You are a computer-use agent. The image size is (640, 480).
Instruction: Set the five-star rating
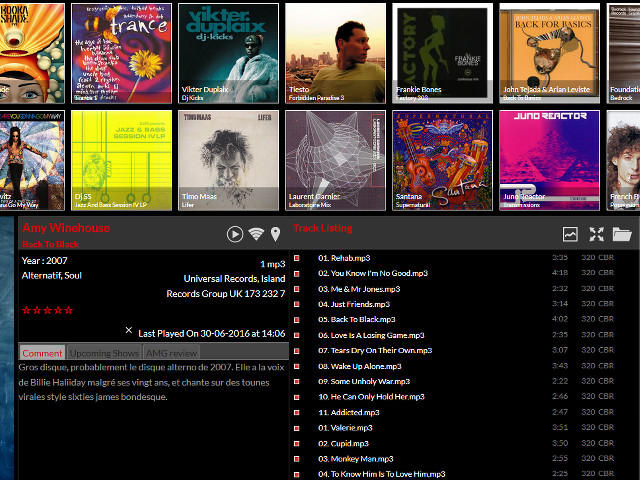pyautogui.click(x=47, y=310)
